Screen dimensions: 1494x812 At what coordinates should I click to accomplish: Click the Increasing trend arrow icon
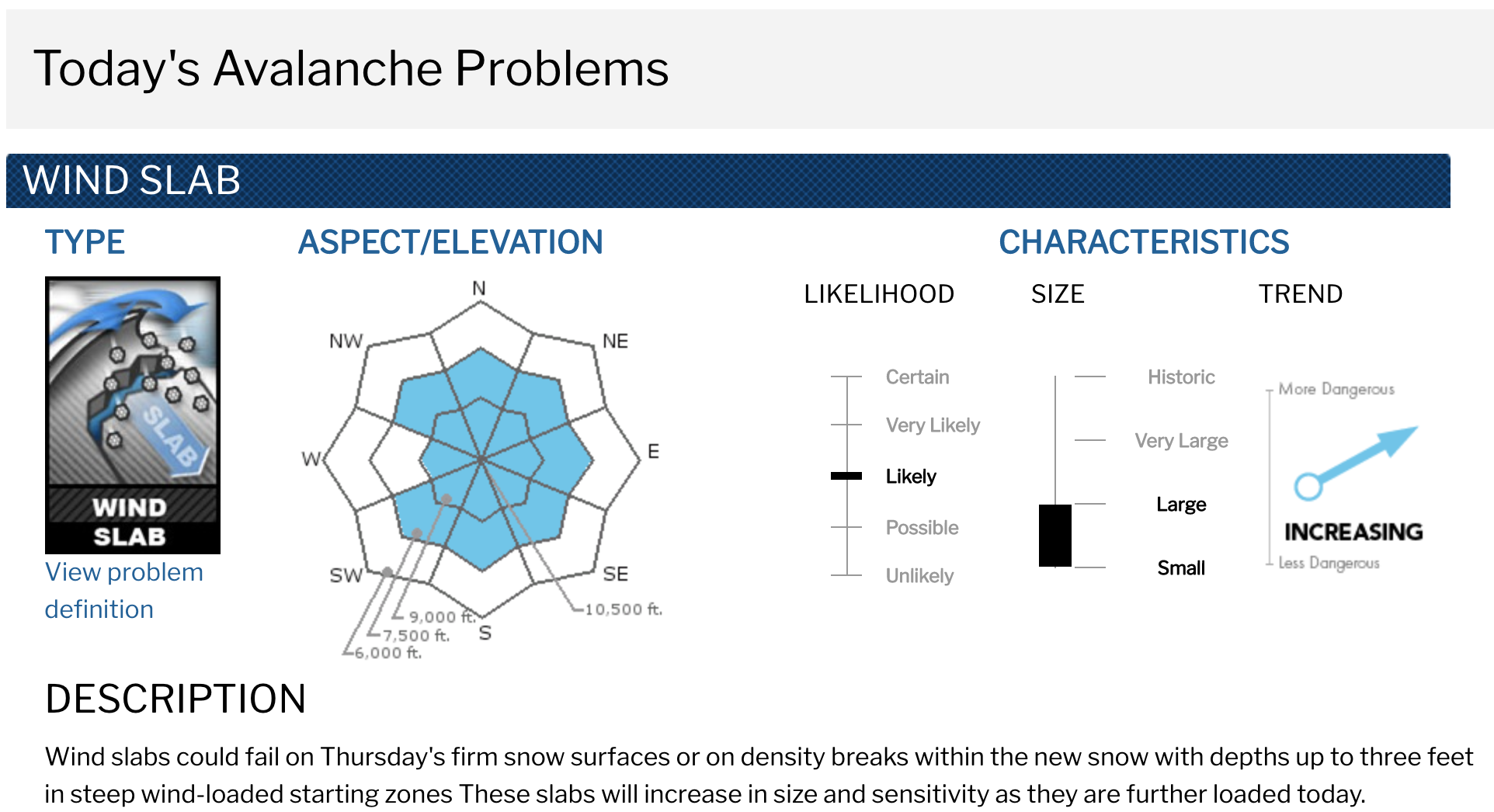(1355, 463)
